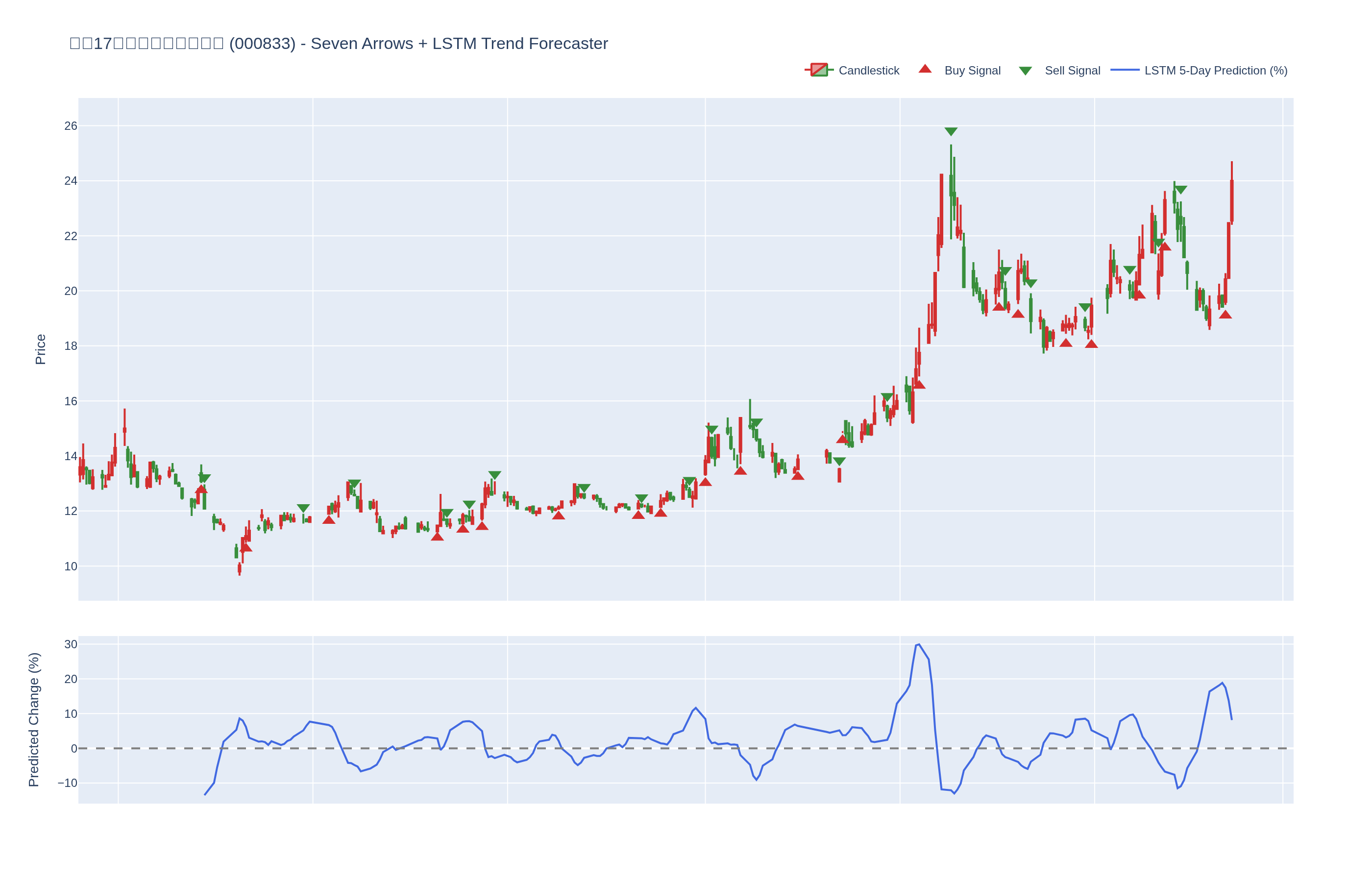Click the Candlestick legend icon

coord(818,70)
